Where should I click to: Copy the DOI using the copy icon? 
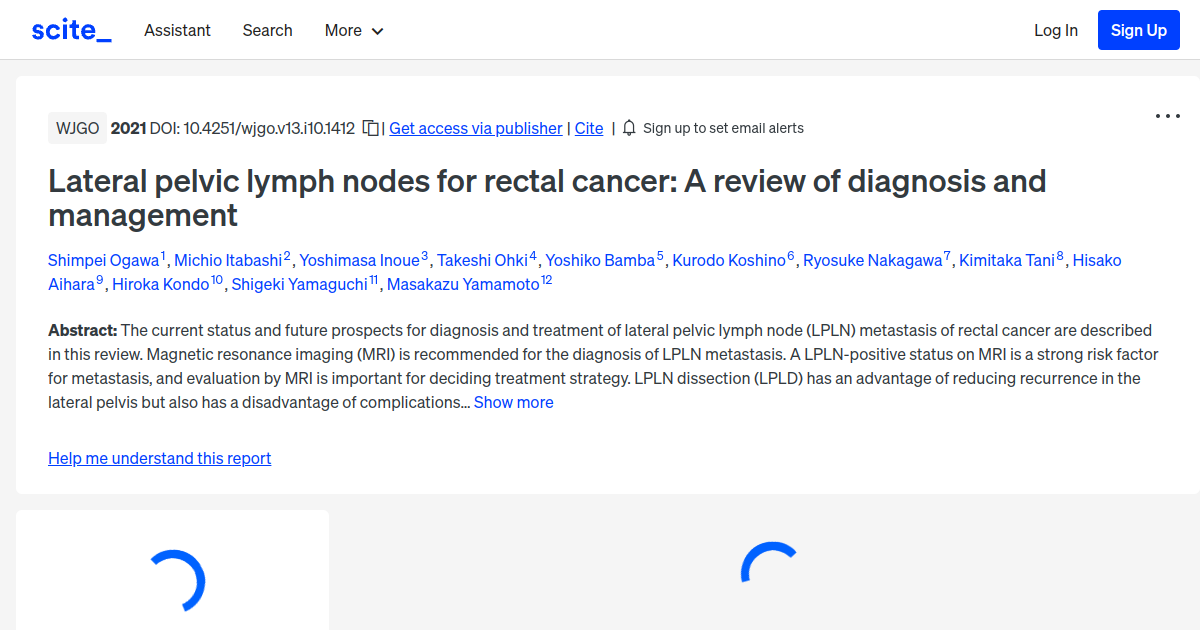click(x=370, y=128)
